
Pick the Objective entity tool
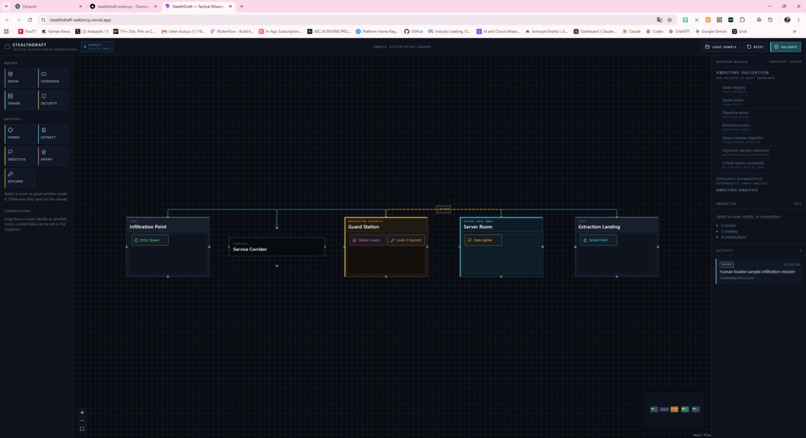20,155
